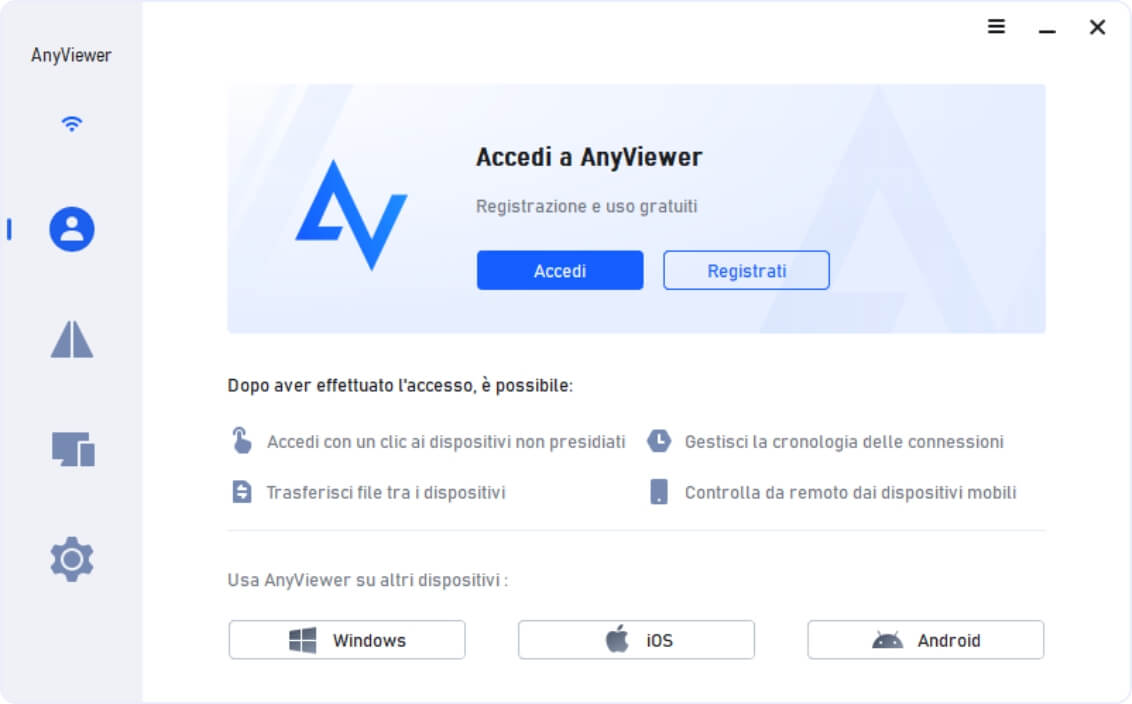Download AnyViewer for iOS

[636, 640]
